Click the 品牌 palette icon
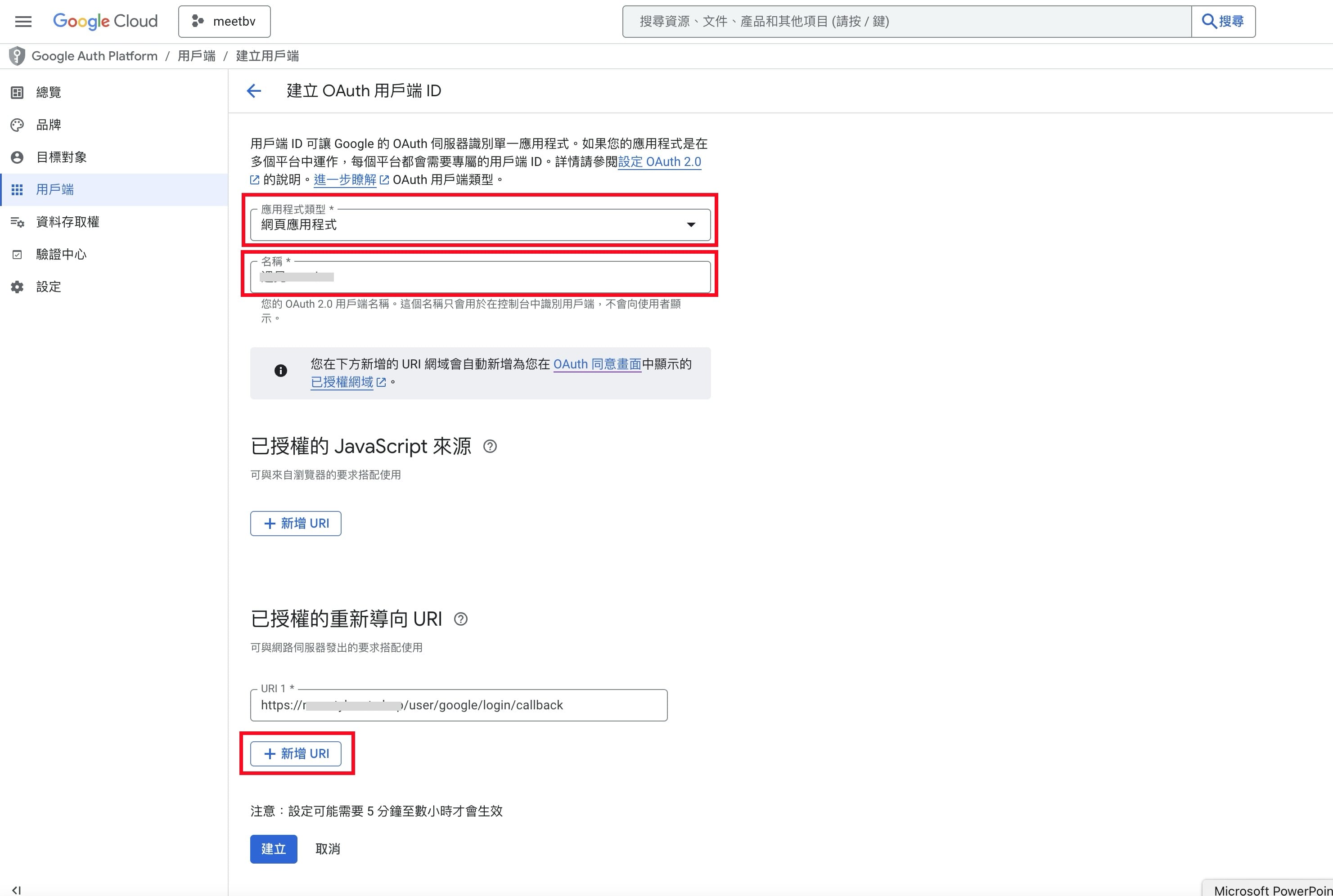The height and width of the screenshot is (896, 1333). coord(17,125)
